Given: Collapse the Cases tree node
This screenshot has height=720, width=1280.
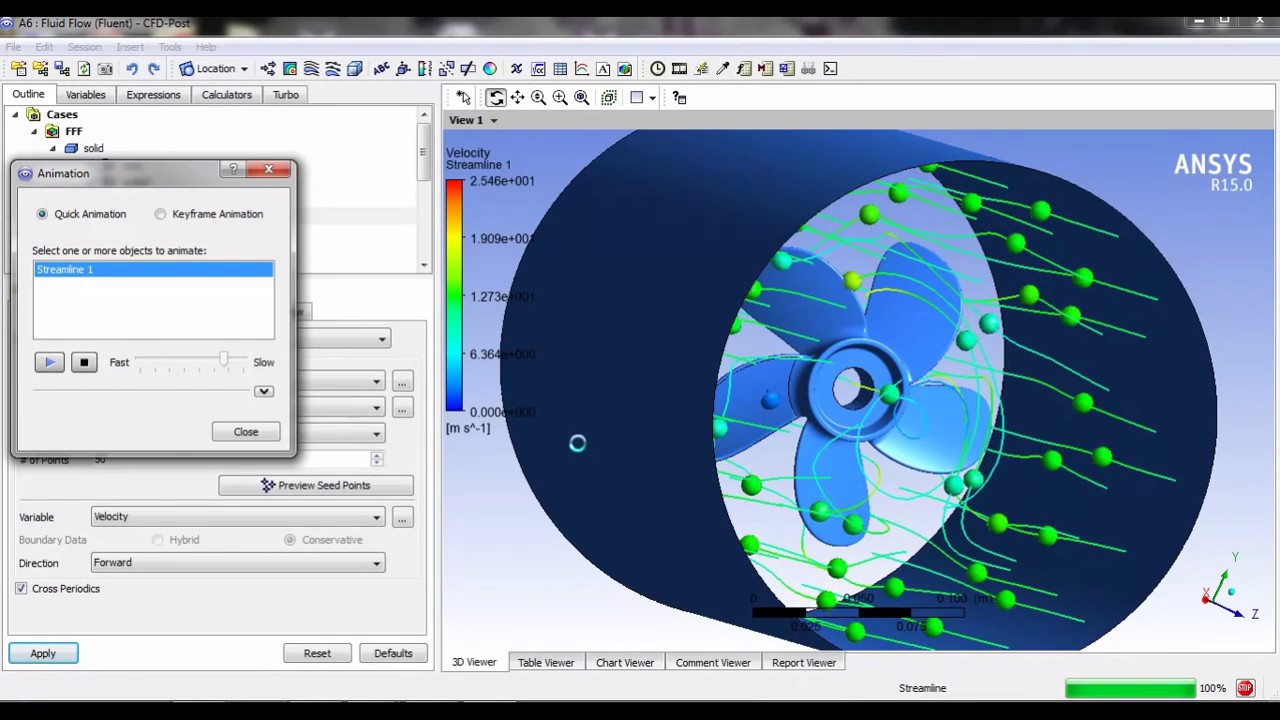Looking at the screenshot, I should 15,115.
